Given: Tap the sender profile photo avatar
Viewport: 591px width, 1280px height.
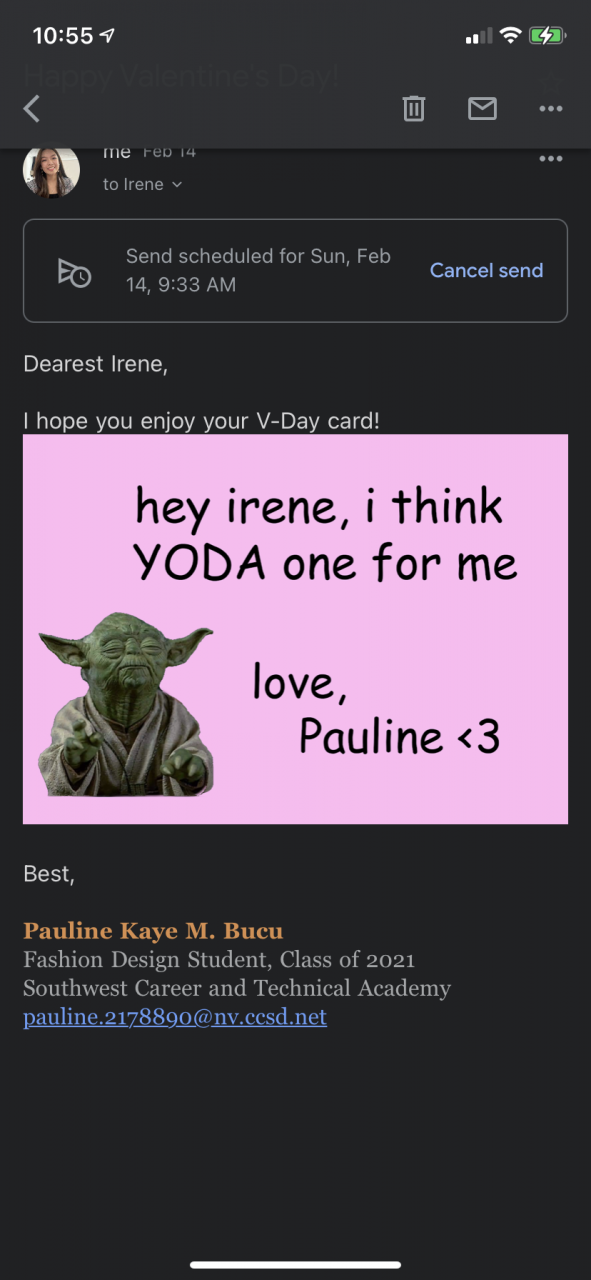Looking at the screenshot, I should [51, 170].
